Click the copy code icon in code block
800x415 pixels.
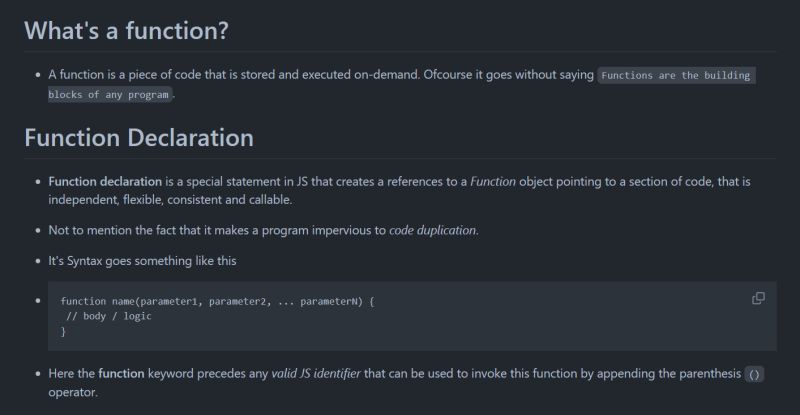(758, 298)
